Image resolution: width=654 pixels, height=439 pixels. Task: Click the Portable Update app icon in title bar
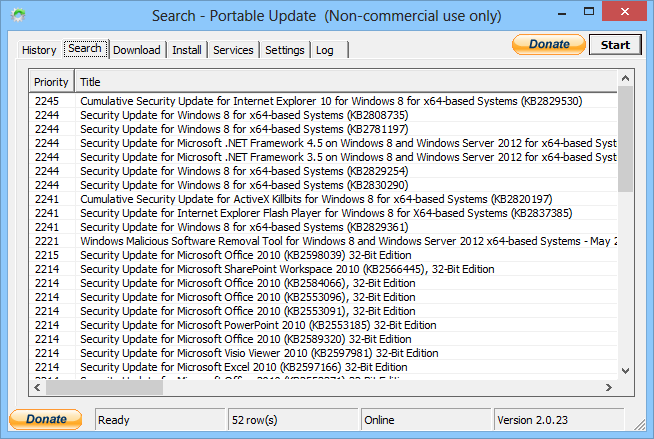18,15
